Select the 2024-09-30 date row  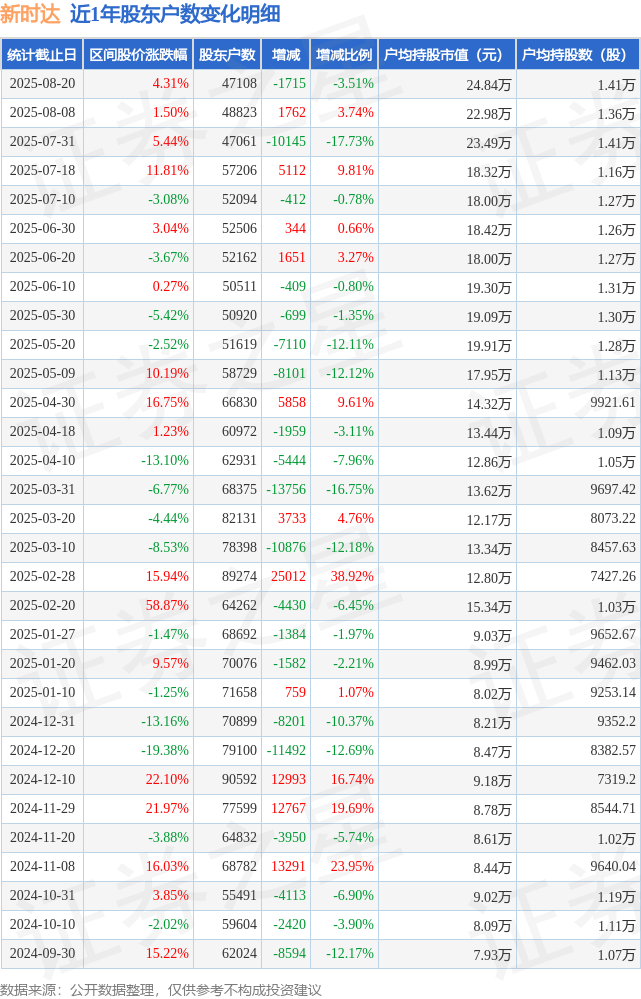(320, 954)
